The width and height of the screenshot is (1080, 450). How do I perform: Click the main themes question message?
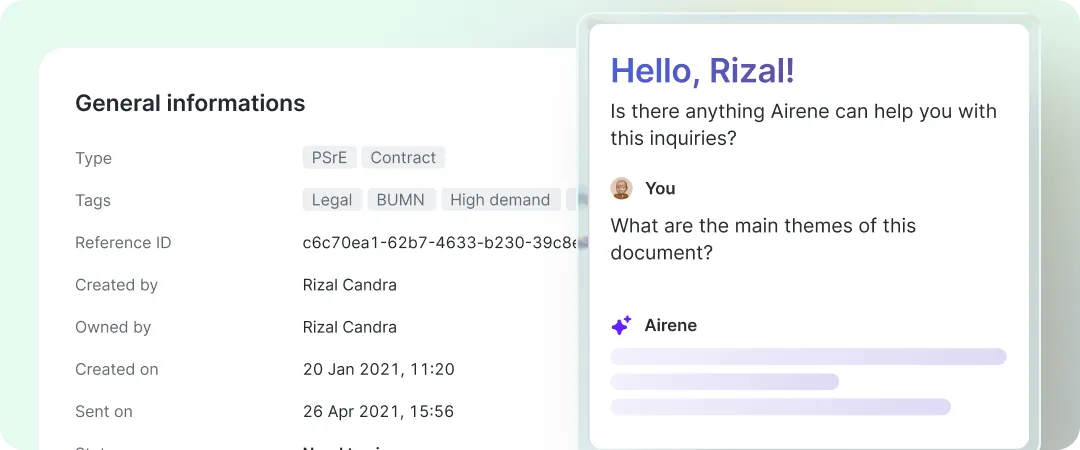[x=763, y=238]
